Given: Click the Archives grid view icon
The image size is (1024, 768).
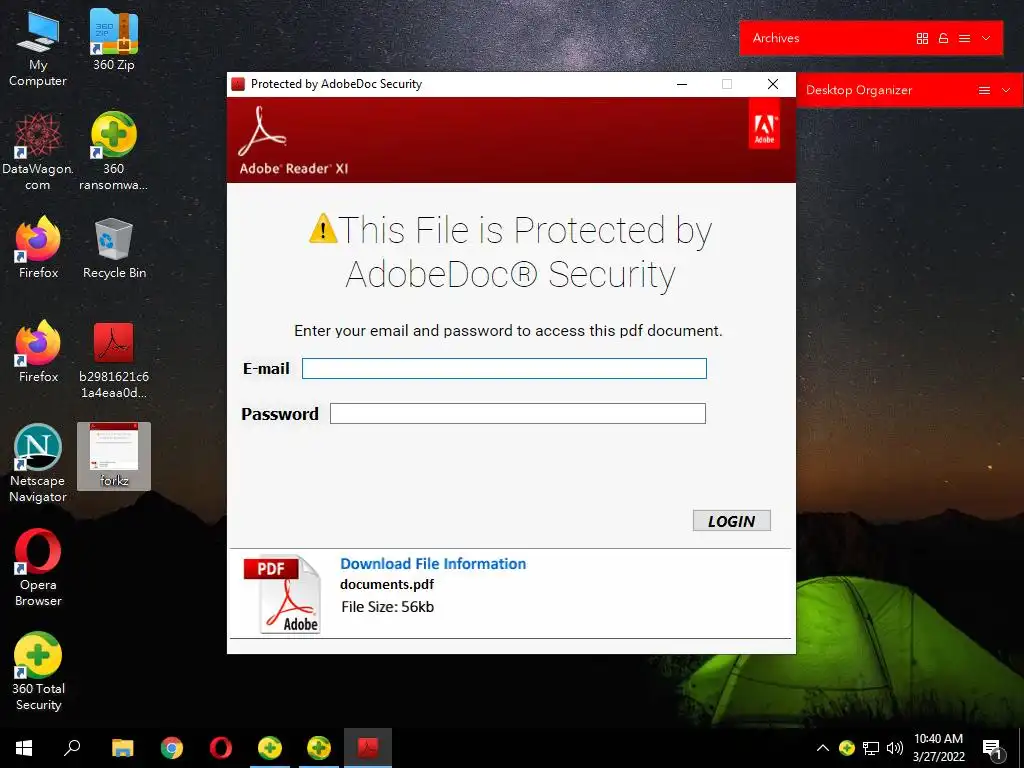Looking at the screenshot, I should pyautogui.click(x=922, y=39).
